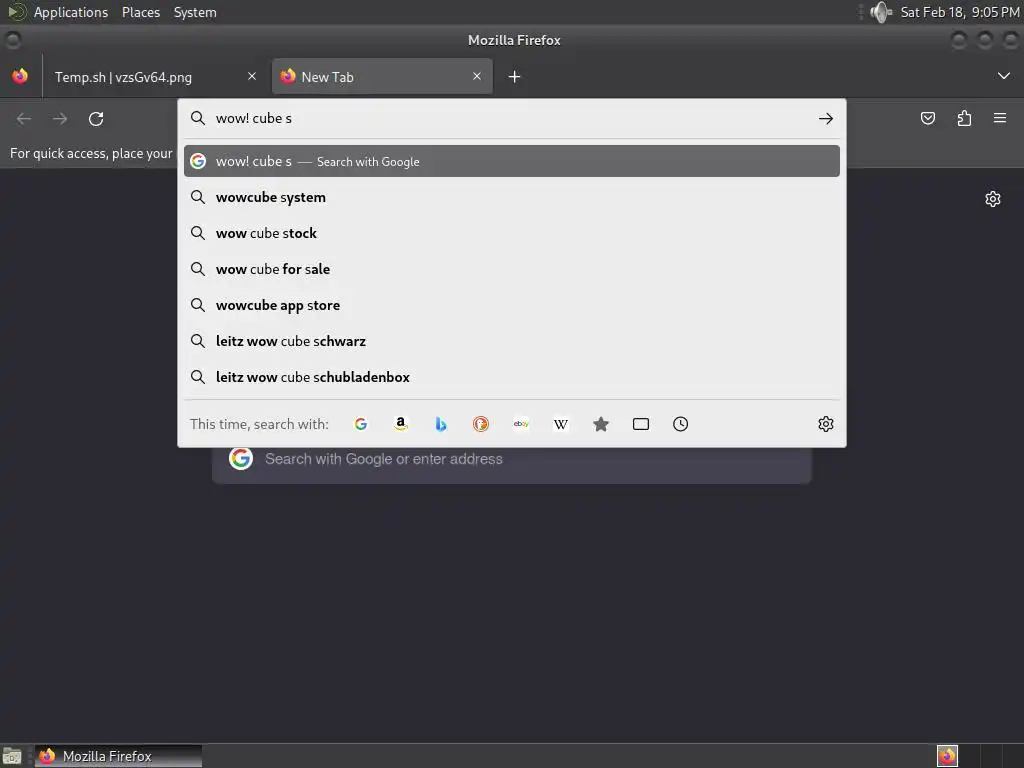Screen dimensions: 1024x768
Task: Save to Pocket icon
Action: (927, 118)
